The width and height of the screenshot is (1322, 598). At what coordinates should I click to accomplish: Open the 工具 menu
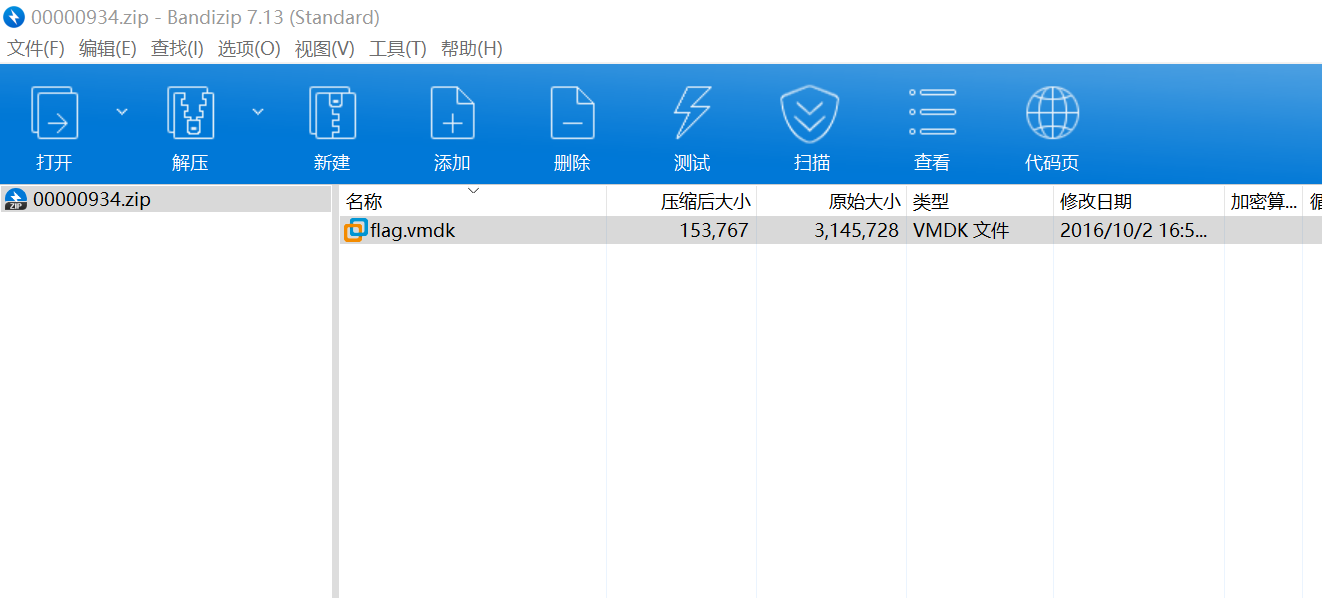point(396,47)
